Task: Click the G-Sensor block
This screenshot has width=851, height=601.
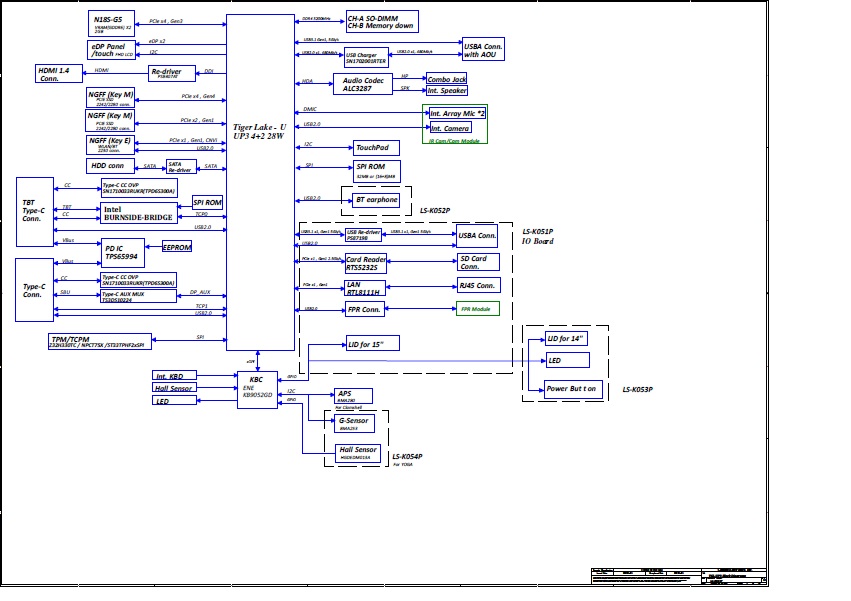Action: (x=354, y=423)
